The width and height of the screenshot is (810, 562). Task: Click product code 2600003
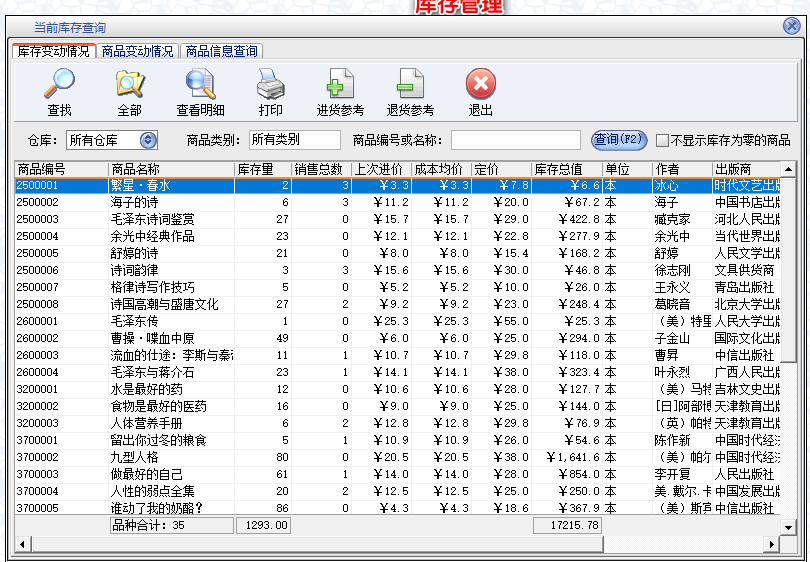[37, 355]
